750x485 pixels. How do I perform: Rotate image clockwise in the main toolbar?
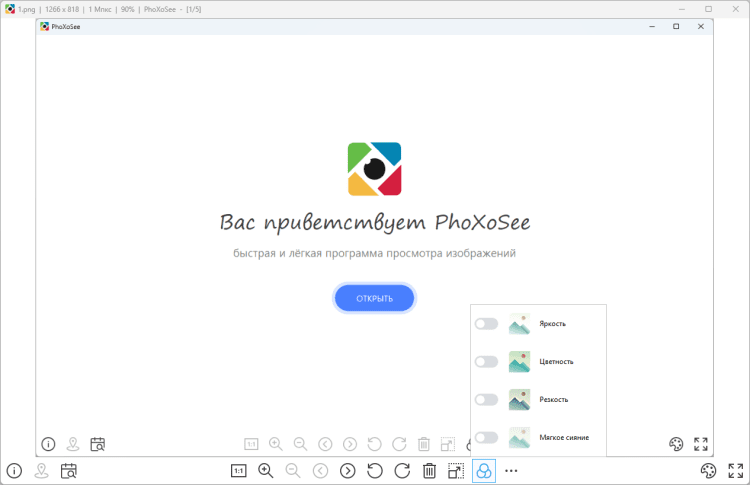(x=402, y=471)
